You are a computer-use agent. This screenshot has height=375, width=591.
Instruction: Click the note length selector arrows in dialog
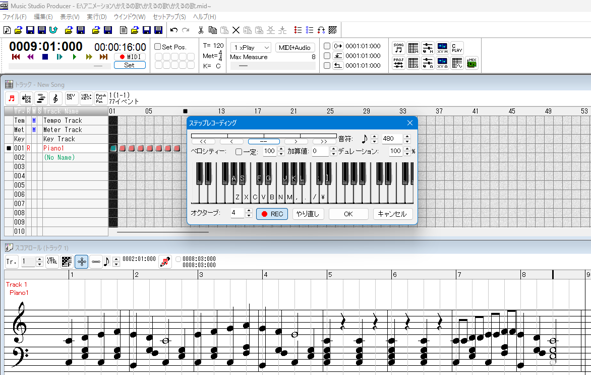374,139
